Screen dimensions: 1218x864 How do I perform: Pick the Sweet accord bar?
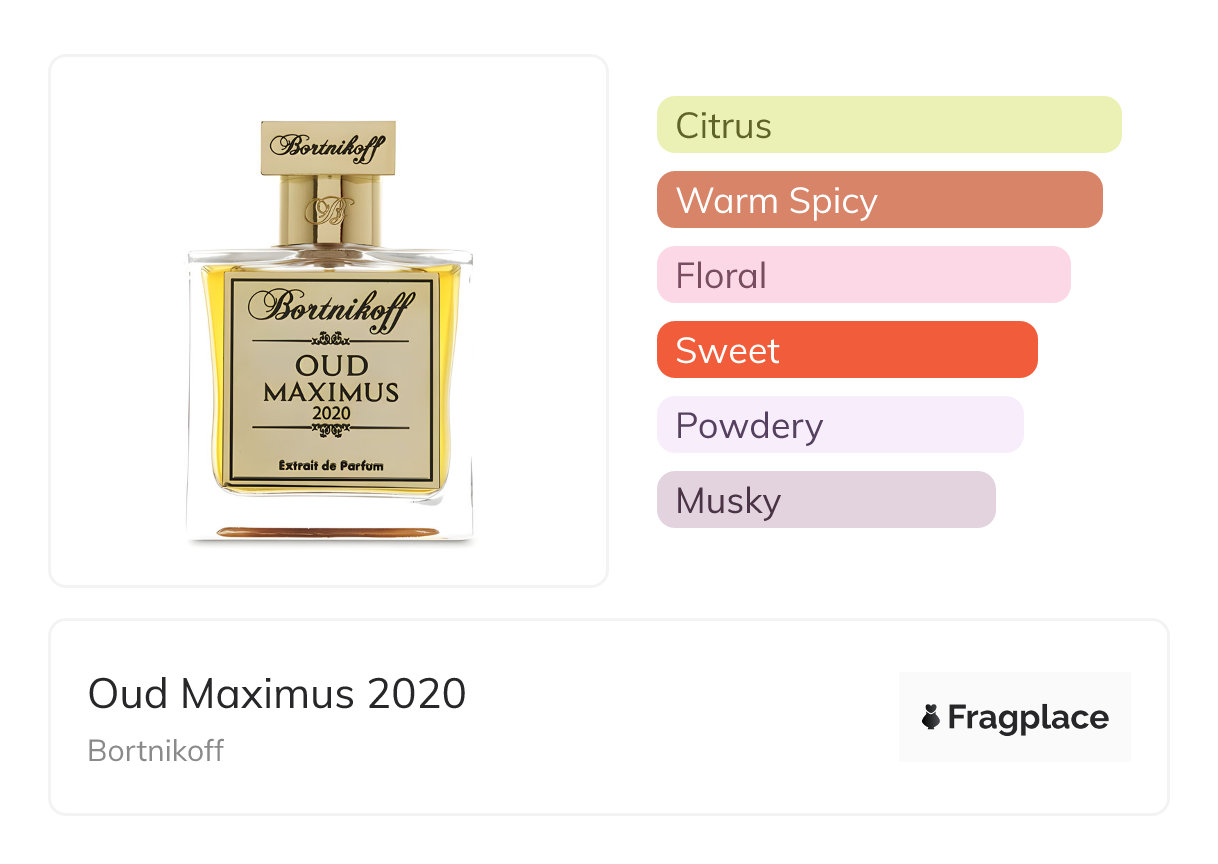click(847, 350)
